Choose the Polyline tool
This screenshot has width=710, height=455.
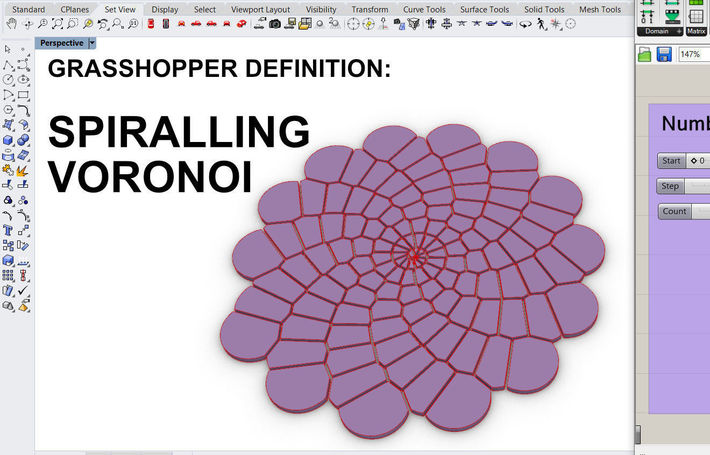8,65
